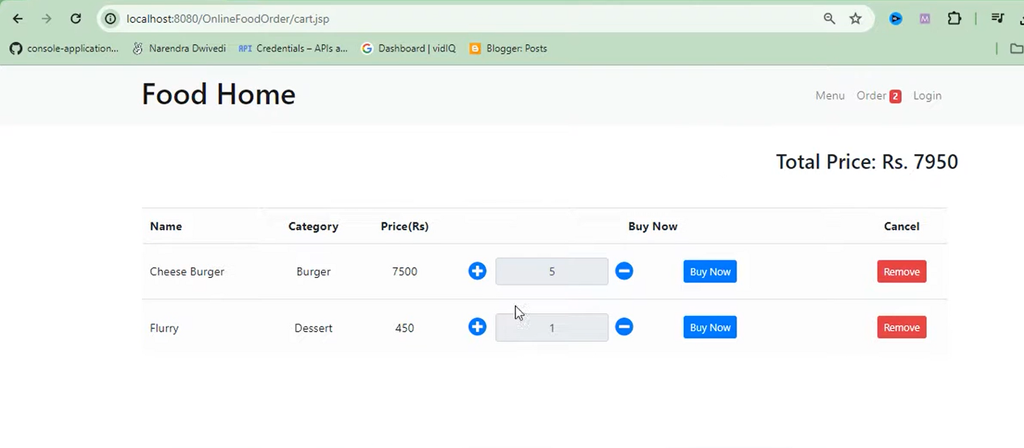Screen dimensions: 1024x448
Task: Buy Now the Flurry item
Action: 710,328
